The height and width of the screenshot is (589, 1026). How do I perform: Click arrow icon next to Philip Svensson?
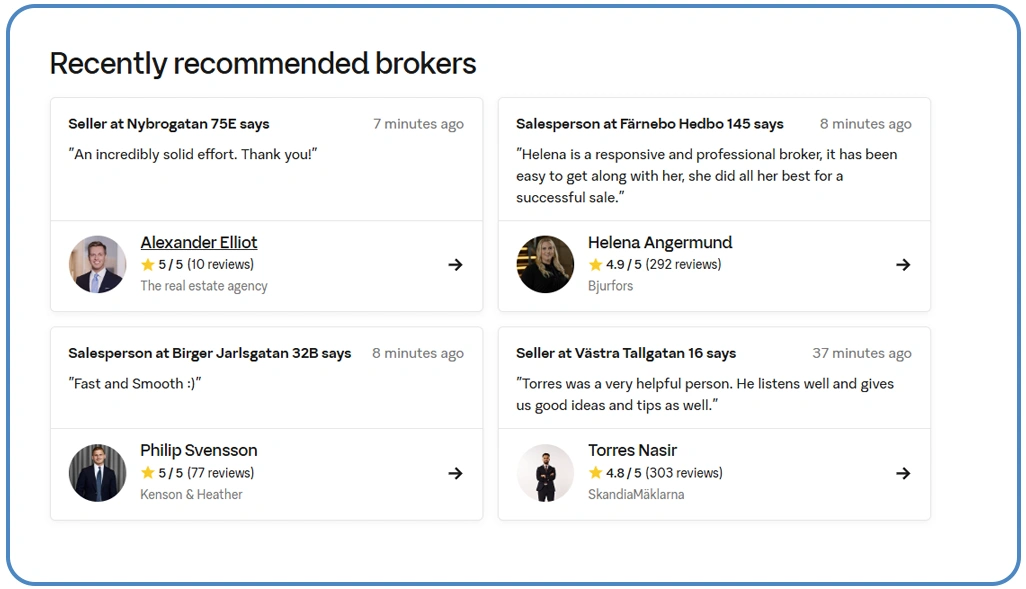[x=455, y=473]
